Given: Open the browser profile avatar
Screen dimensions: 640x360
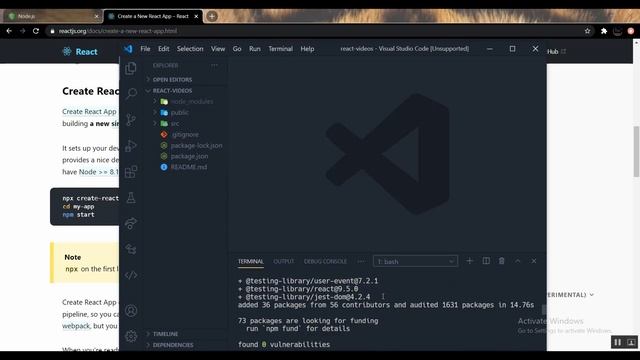Looking at the screenshot, I should click(631, 31).
